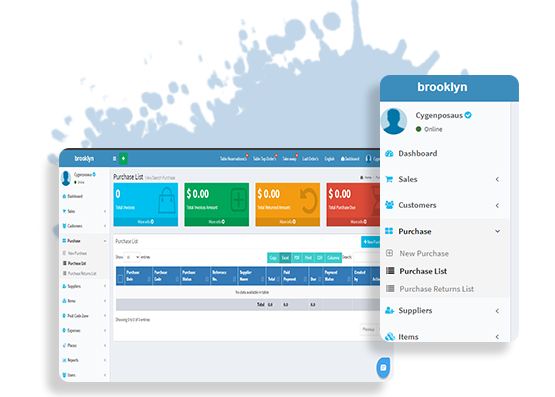The image size is (555, 397).
Task: Expand Items chevron in the enlarged sidebar
Action: pos(497,336)
